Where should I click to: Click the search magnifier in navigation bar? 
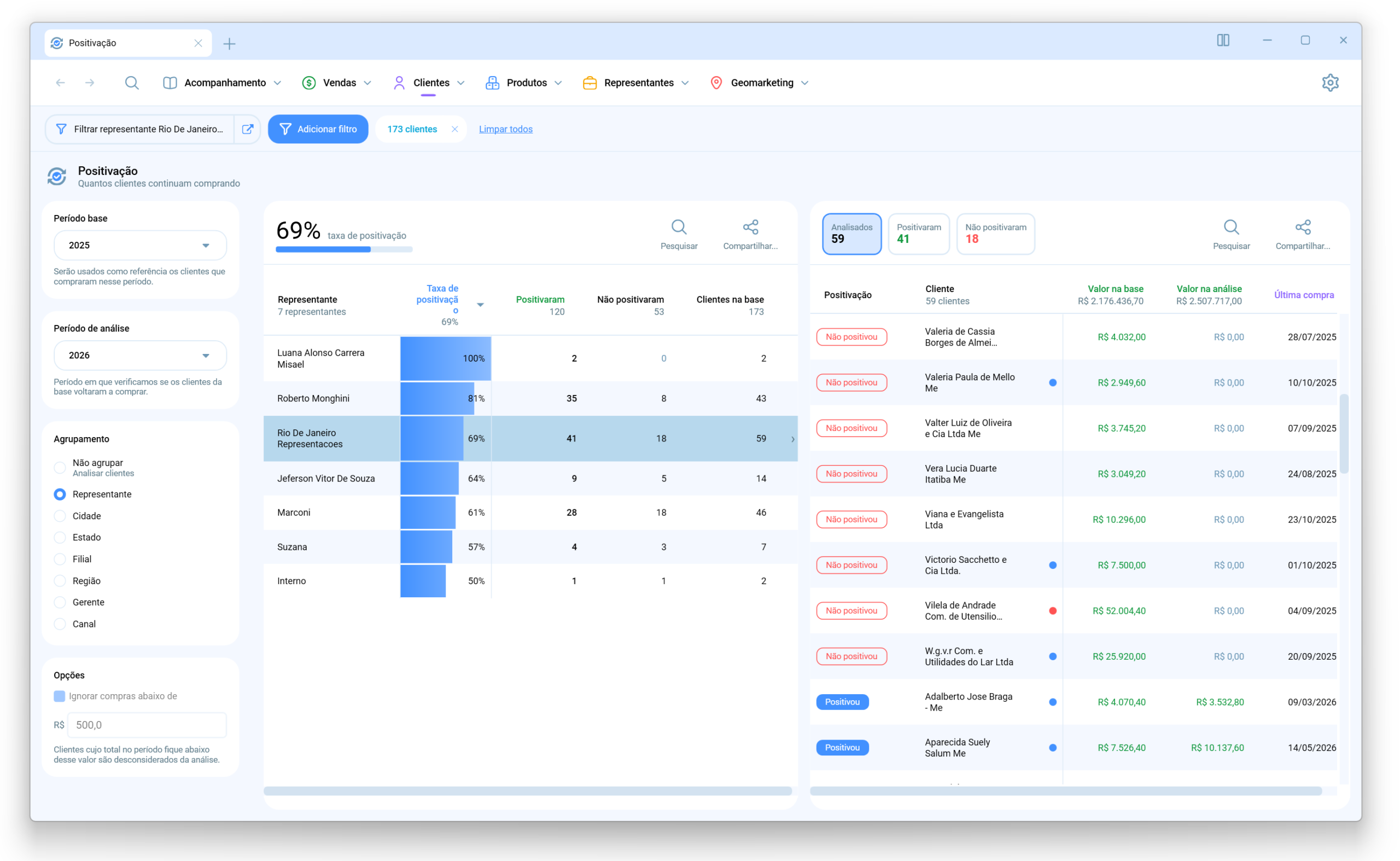131,83
